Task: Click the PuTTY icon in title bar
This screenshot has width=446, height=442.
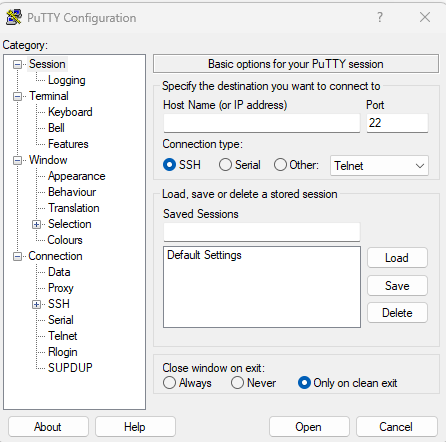Action: (x=14, y=17)
